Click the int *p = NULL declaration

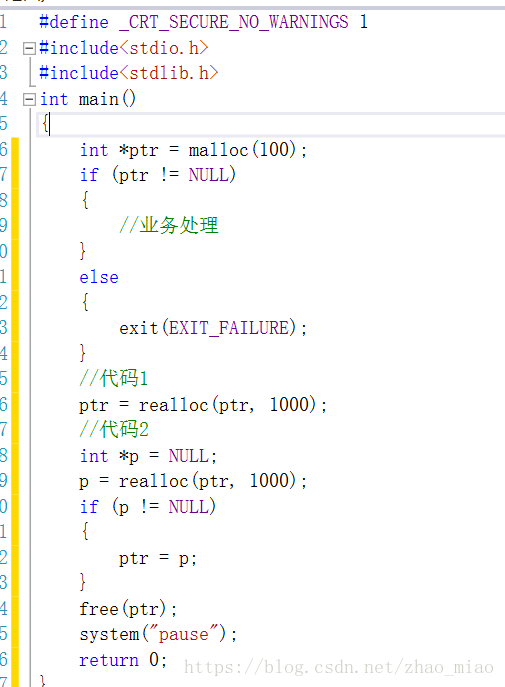[148, 456]
